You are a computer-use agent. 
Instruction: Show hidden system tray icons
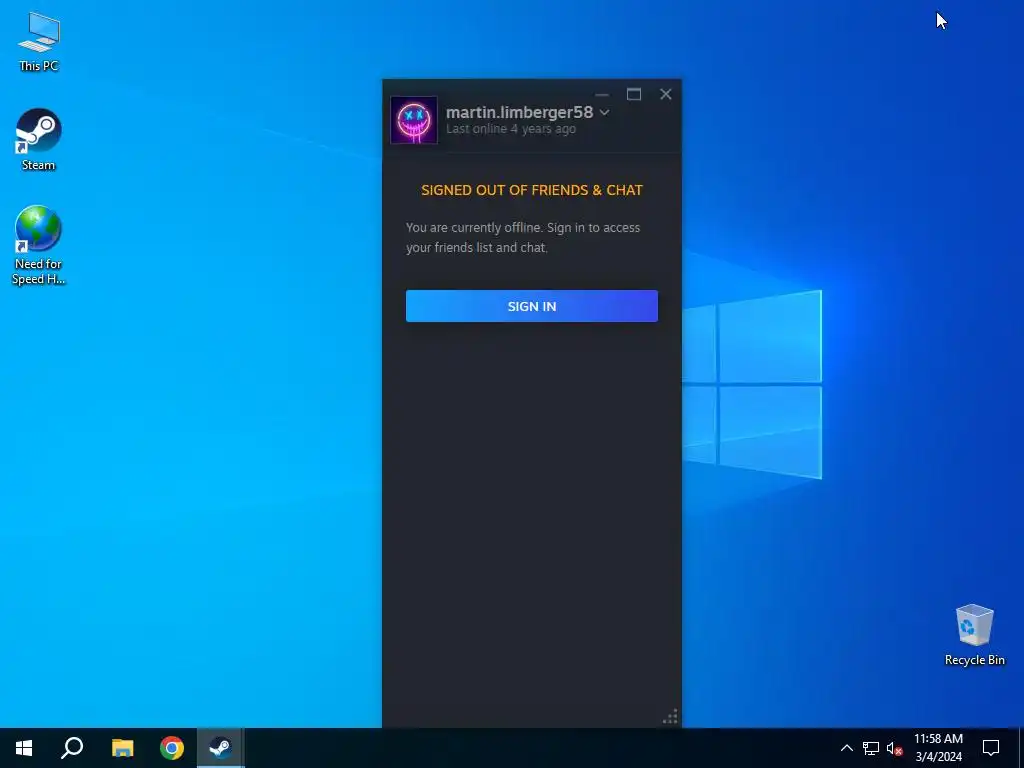846,748
